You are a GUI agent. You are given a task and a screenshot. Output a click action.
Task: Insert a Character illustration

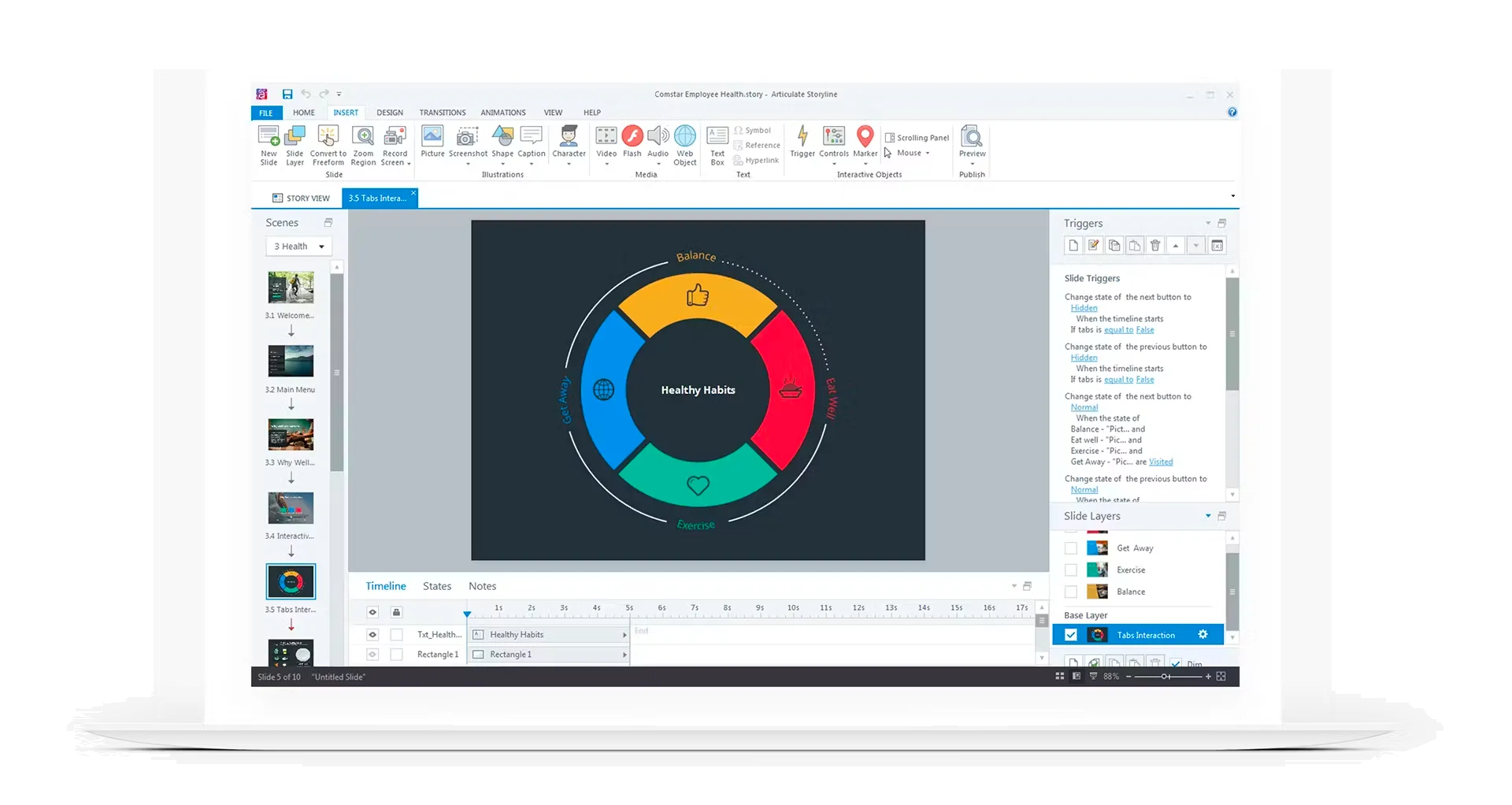tap(569, 146)
